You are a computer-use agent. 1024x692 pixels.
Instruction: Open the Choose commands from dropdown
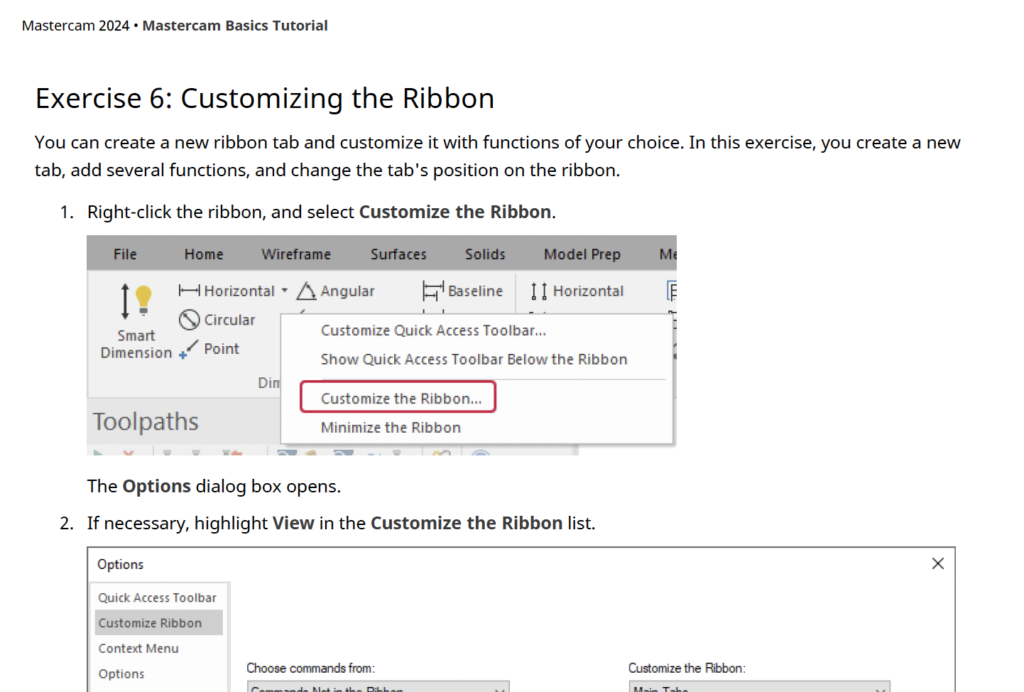click(378, 687)
